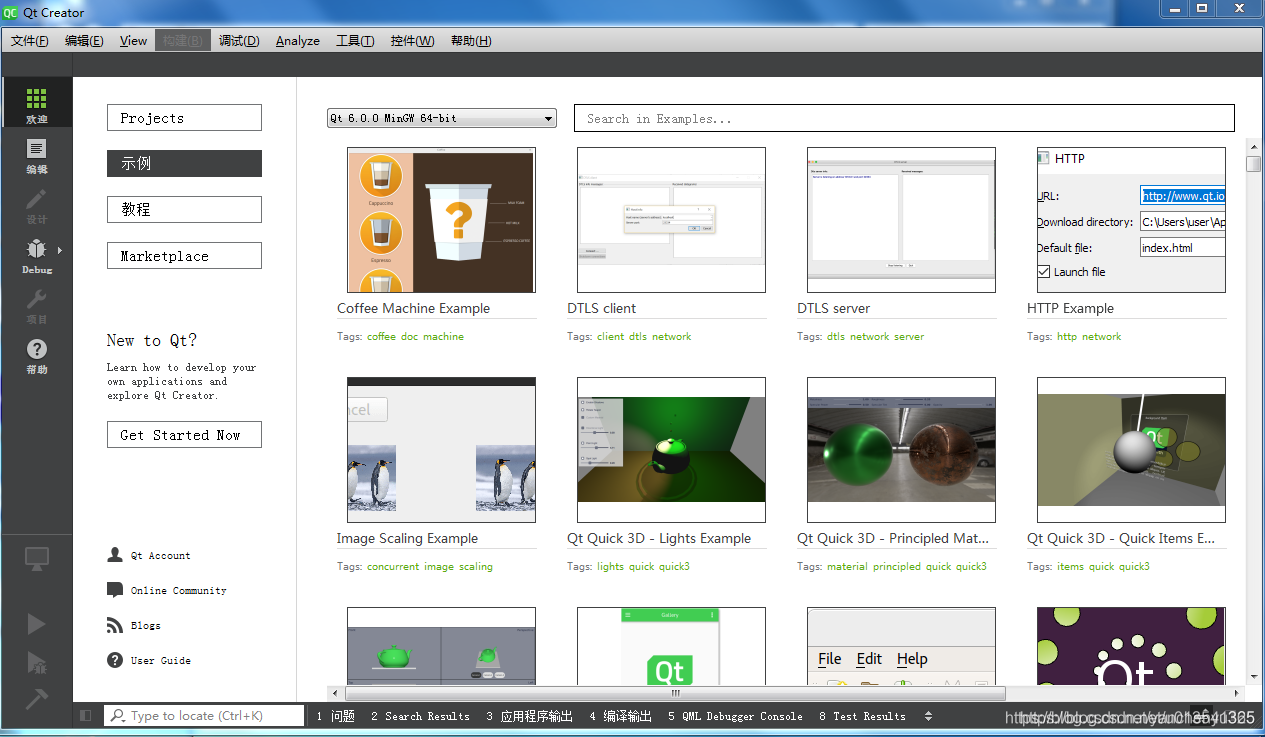Click the Blogs RSS feed icon
Image resolution: width=1265 pixels, height=737 pixels.
(115, 625)
